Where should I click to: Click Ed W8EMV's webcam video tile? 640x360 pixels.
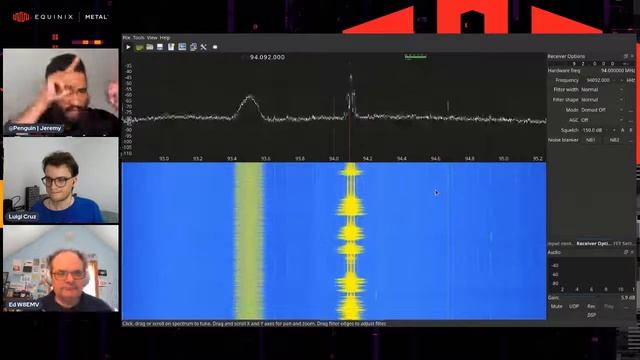pos(61,269)
